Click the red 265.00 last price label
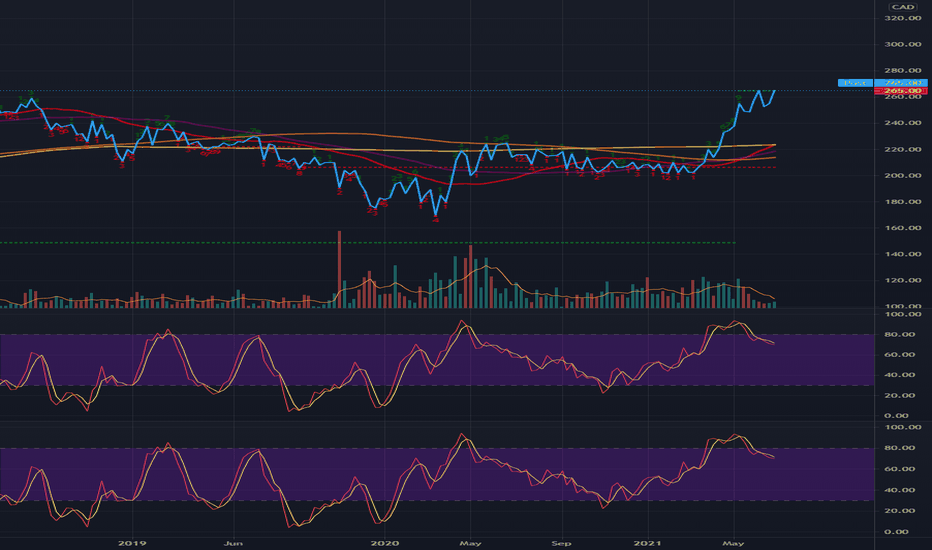The image size is (932, 550). 901,91
